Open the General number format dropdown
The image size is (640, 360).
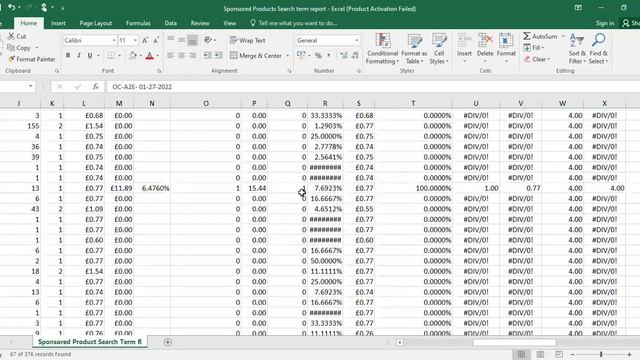tap(357, 40)
